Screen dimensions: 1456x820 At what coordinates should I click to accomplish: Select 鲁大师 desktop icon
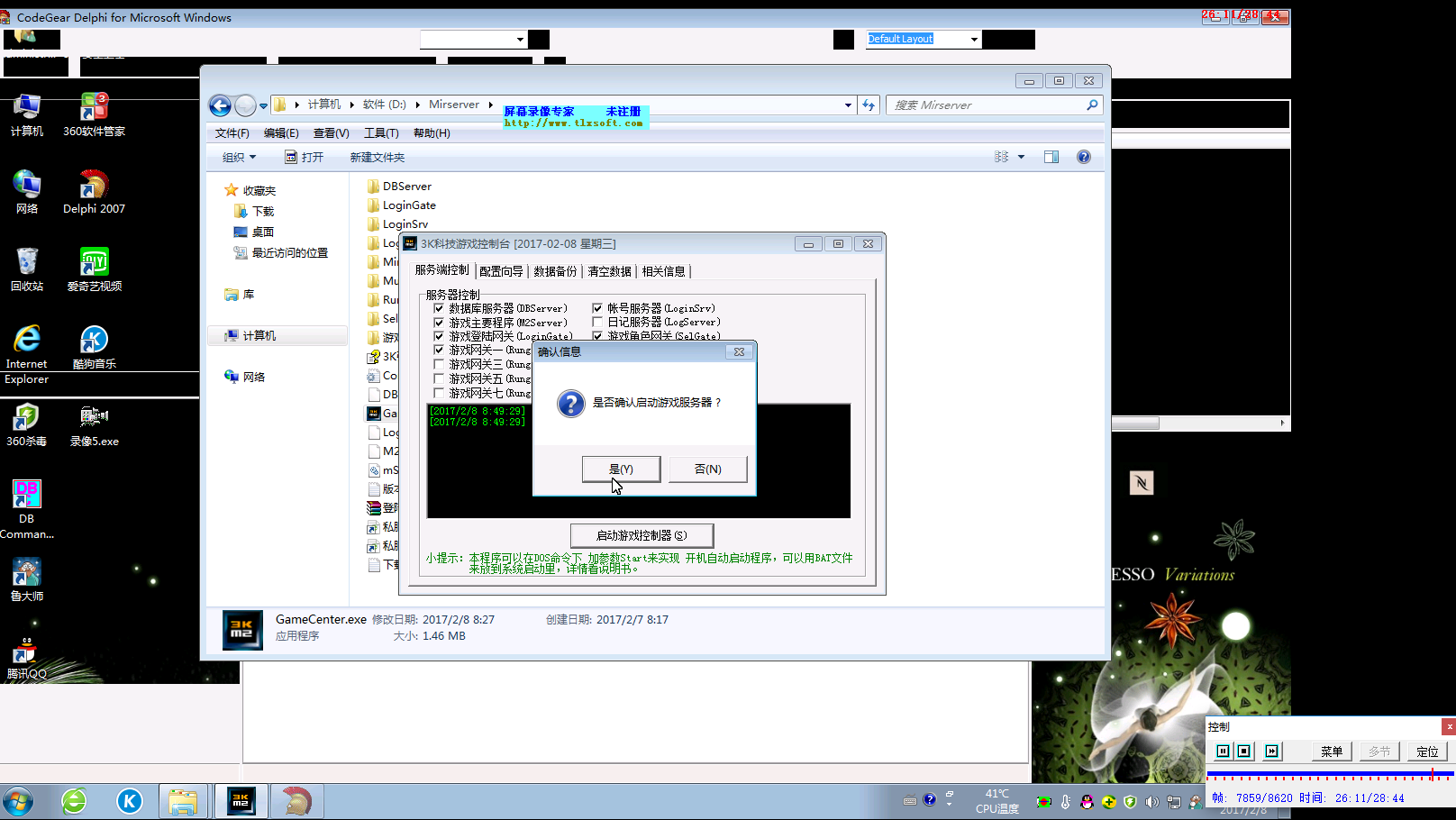(x=26, y=580)
